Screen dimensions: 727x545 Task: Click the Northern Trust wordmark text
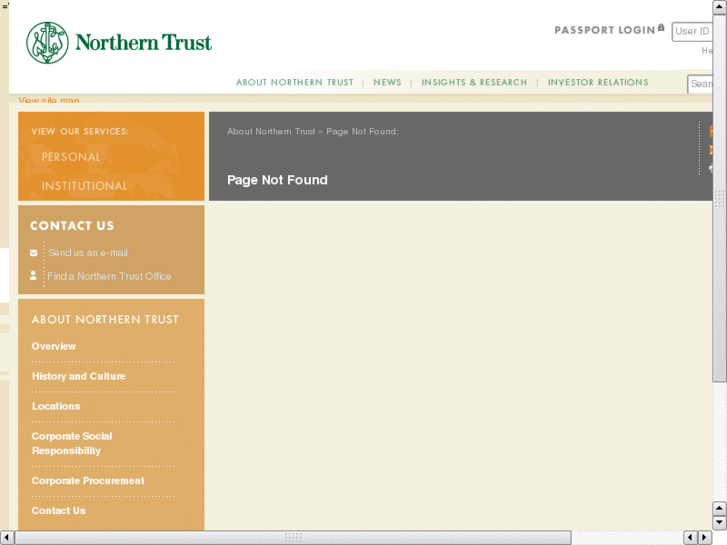(x=143, y=43)
